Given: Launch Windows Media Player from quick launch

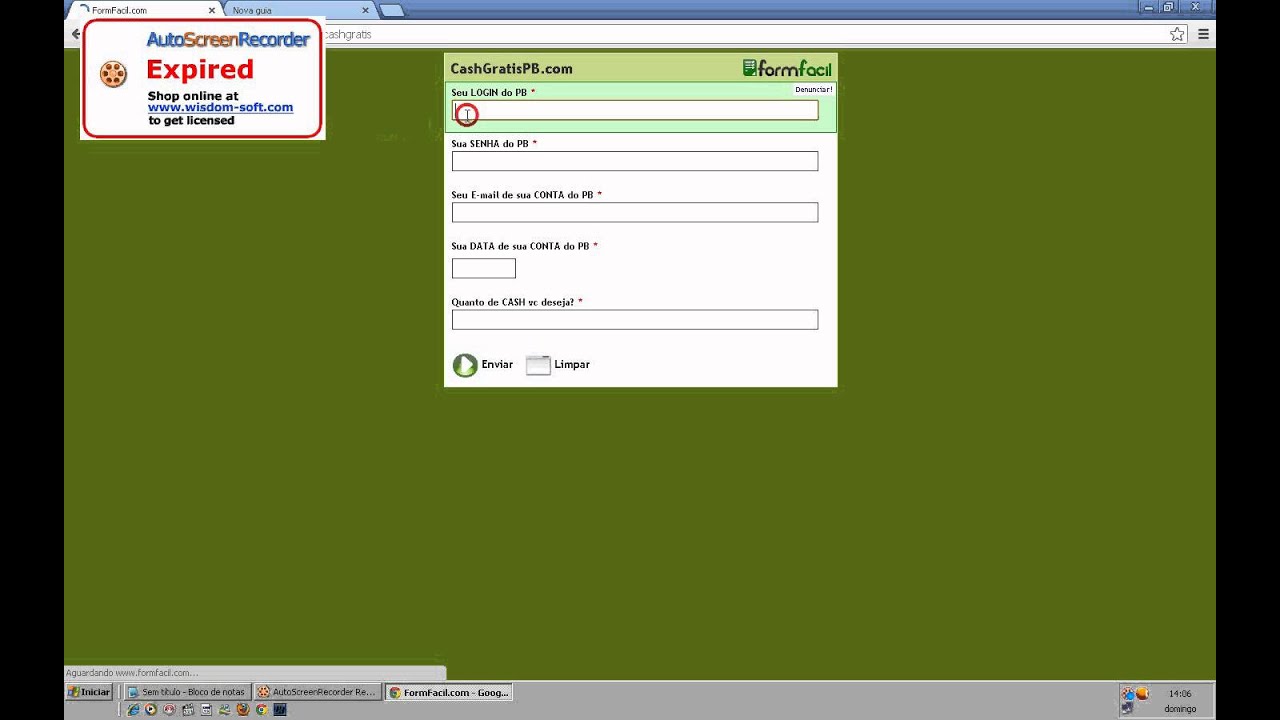Looking at the screenshot, I should coord(151,710).
